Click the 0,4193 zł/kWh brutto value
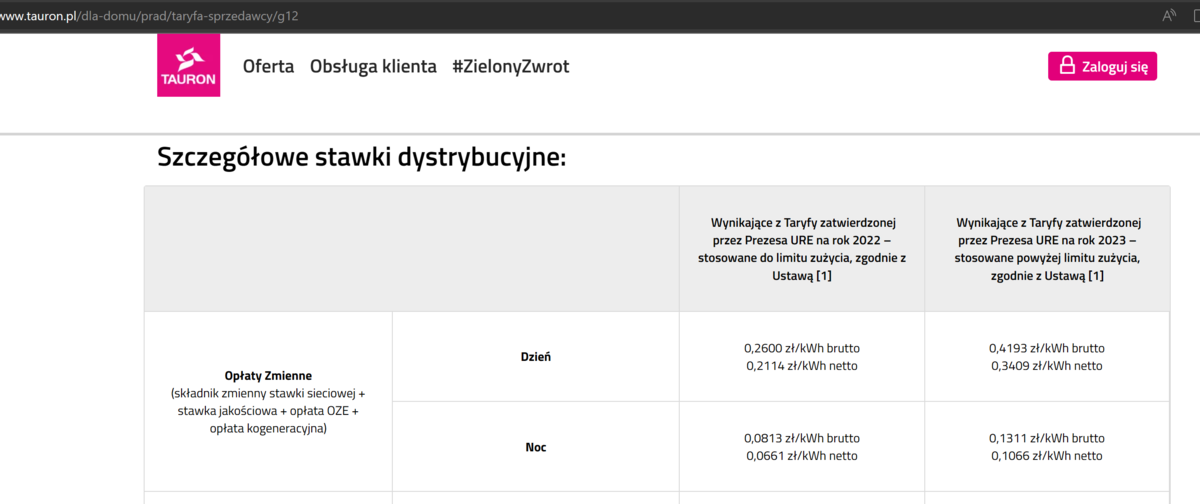Image resolution: width=1200 pixels, height=504 pixels. point(1047,348)
